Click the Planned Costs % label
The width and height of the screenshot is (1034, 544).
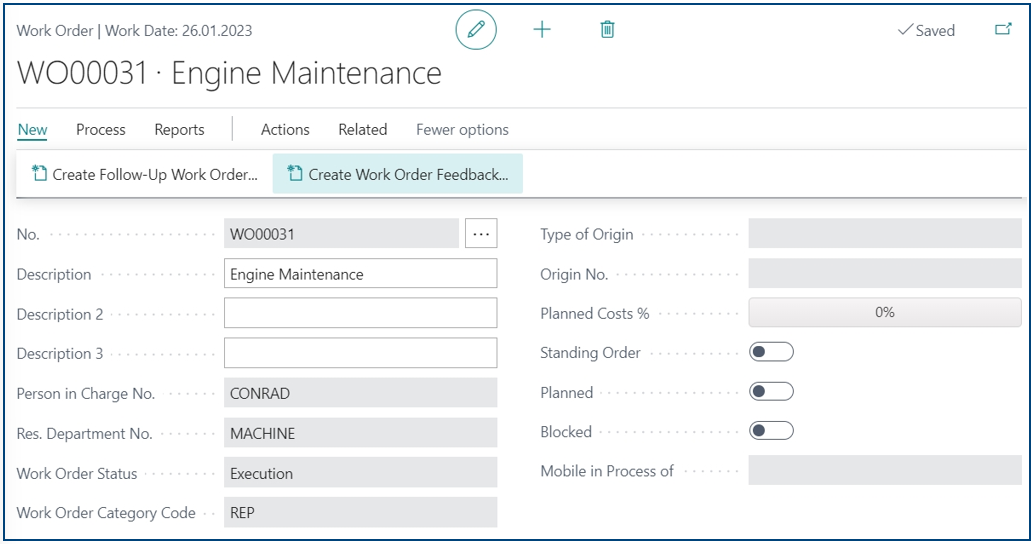(x=595, y=313)
